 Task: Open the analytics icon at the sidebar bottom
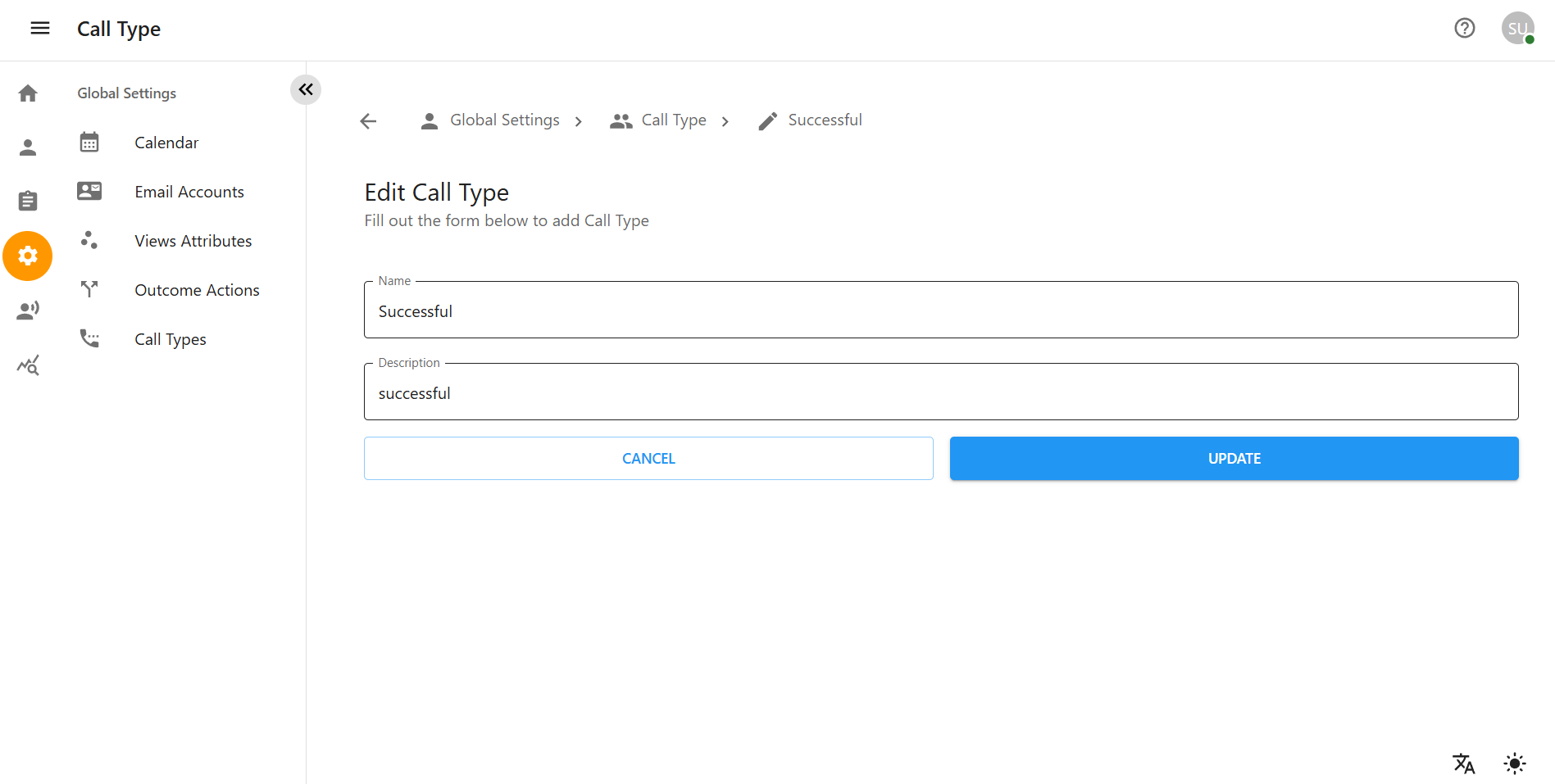click(x=27, y=365)
